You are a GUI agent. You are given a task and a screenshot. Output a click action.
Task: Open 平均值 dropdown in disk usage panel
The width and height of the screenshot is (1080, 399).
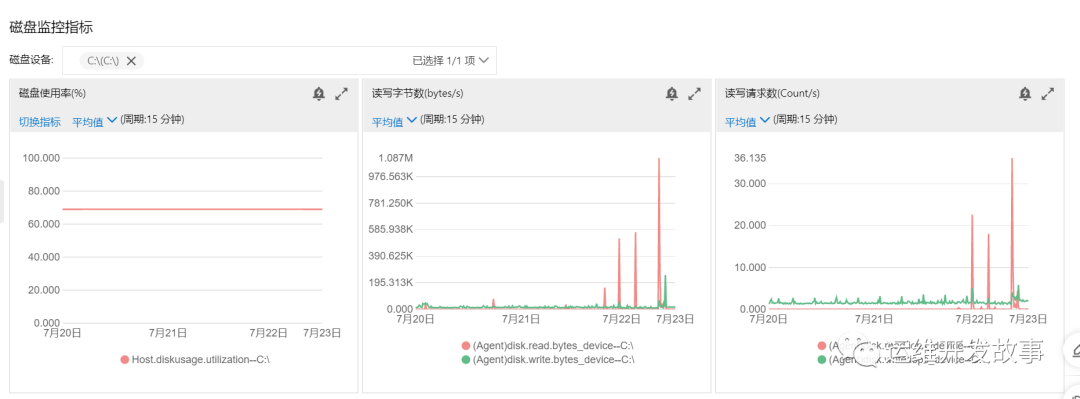point(94,121)
